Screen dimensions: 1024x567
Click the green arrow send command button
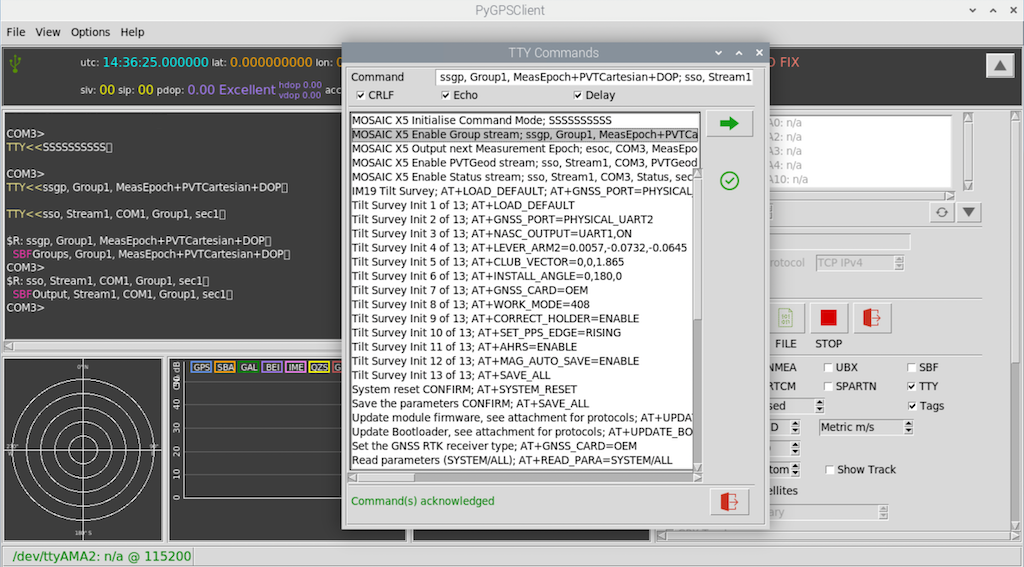point(729,123)
